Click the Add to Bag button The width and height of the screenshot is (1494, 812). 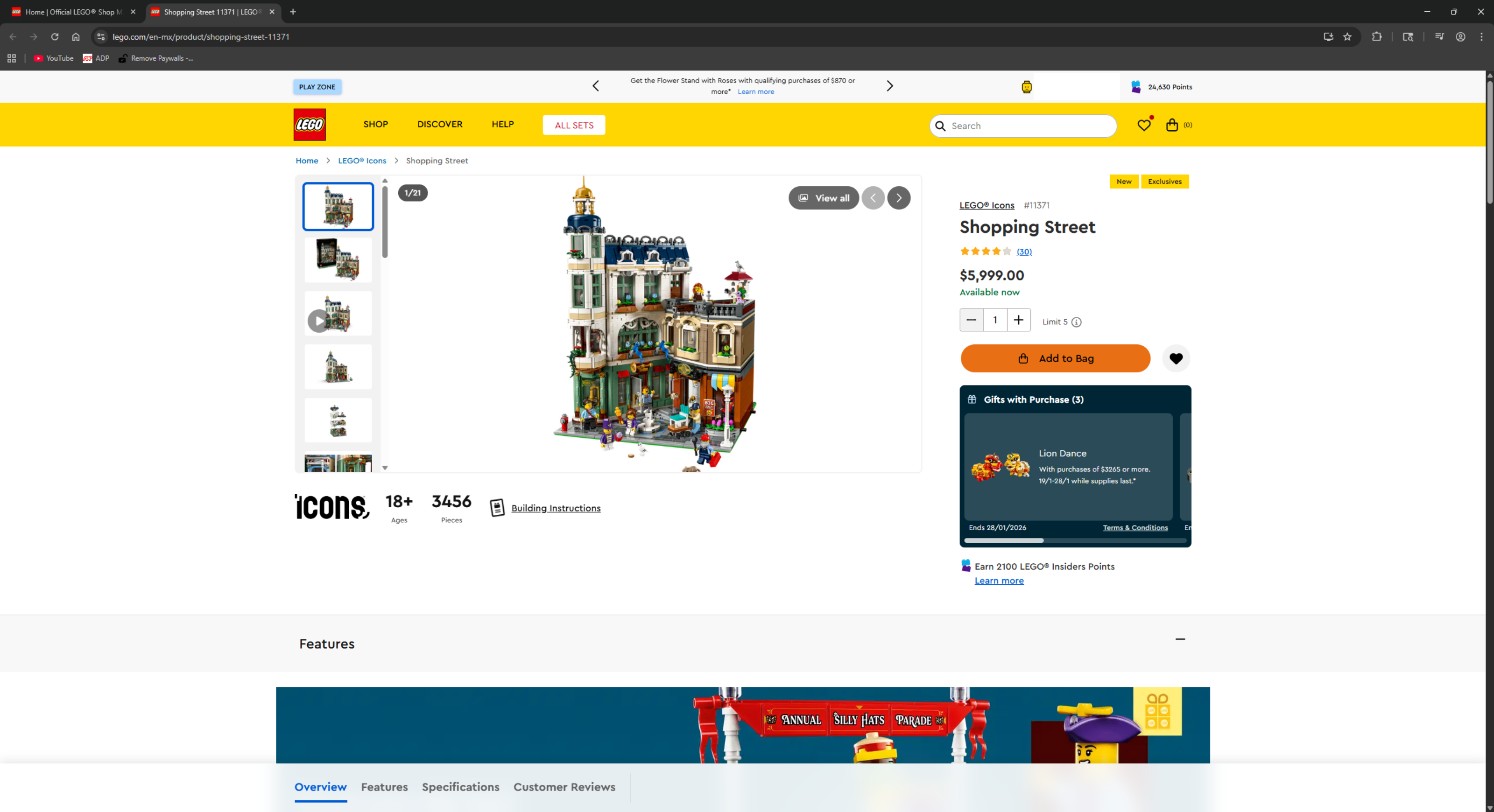pos(1055,359)
